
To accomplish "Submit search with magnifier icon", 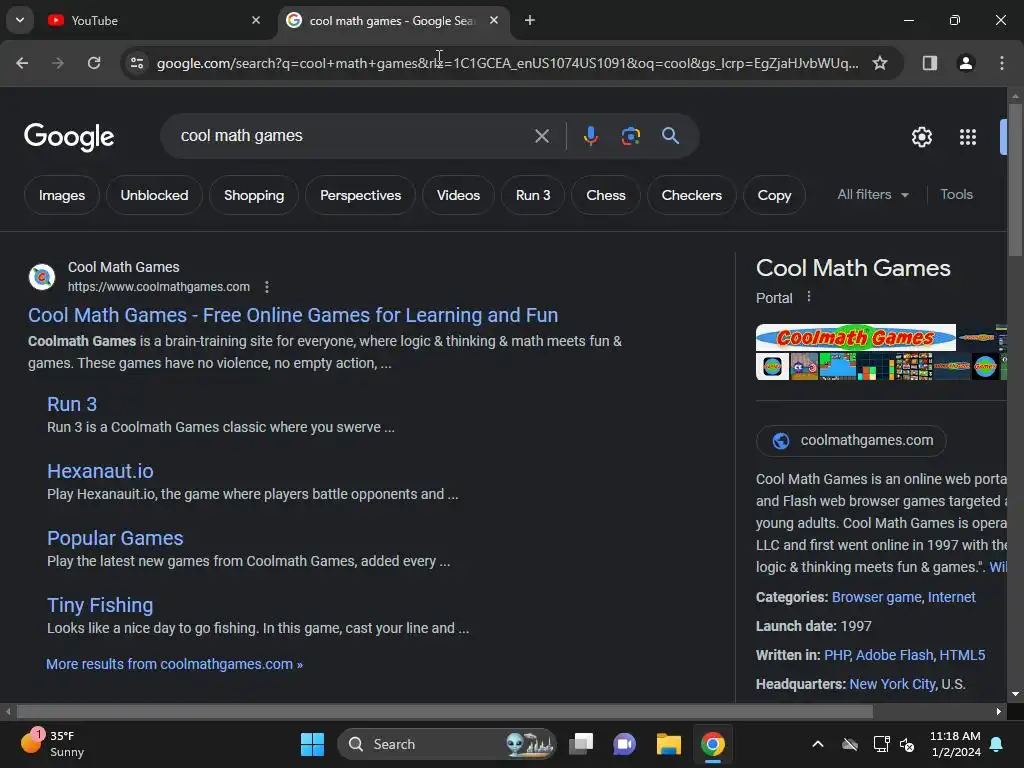I will (670, 136).
